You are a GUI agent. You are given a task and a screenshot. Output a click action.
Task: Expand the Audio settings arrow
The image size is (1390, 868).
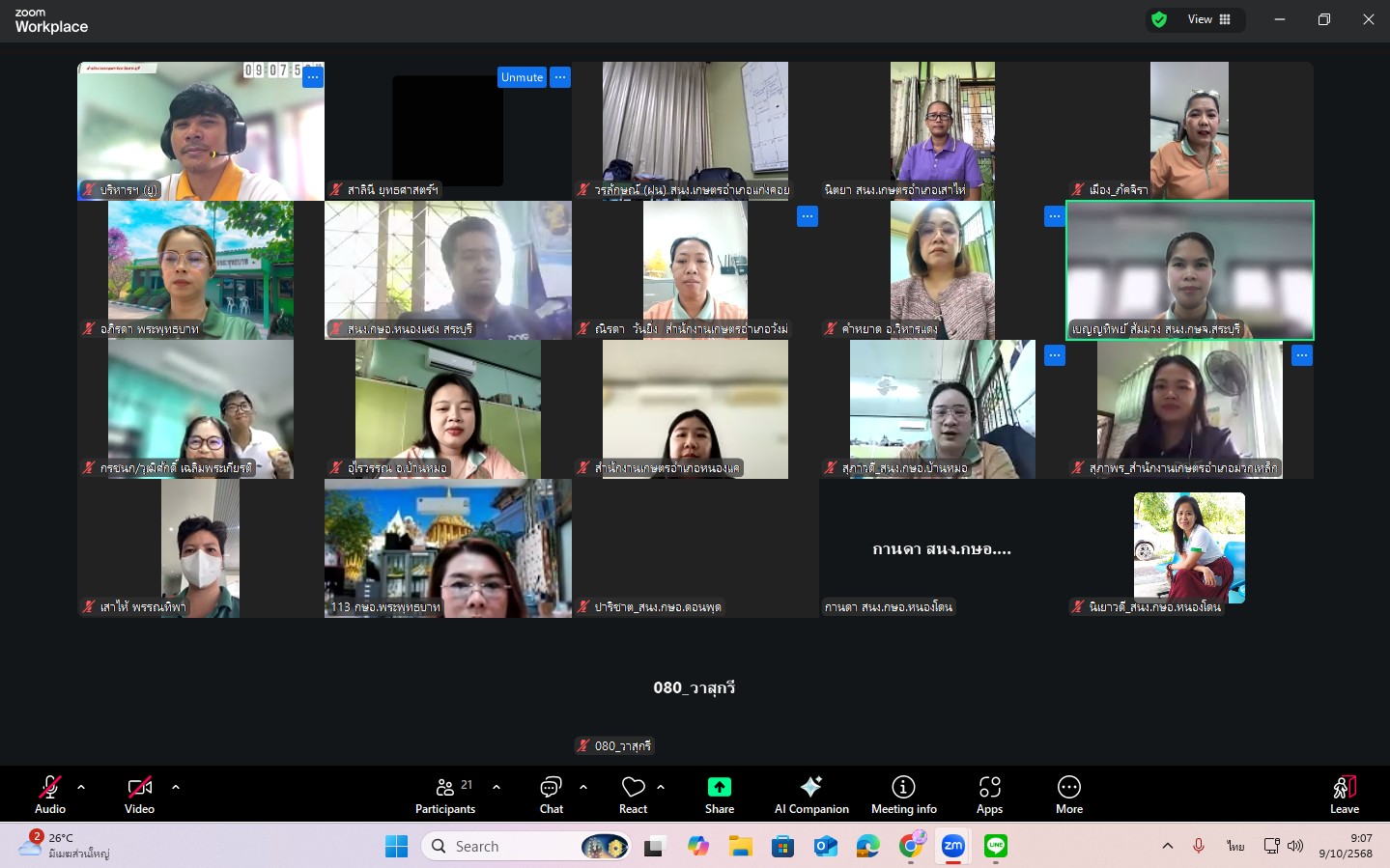[81, 787]
